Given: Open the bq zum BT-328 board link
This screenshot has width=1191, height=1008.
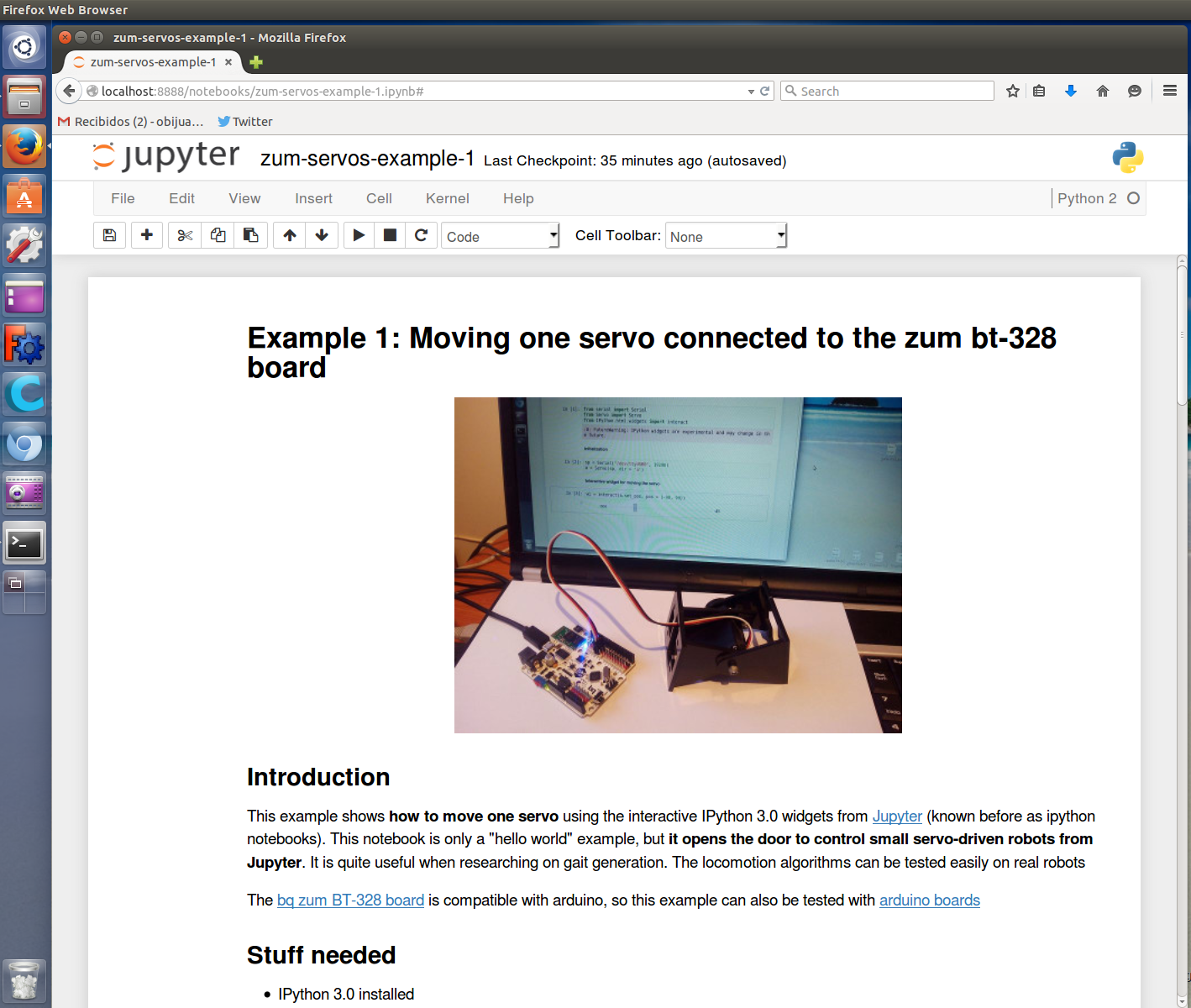Looking at the screenshot, I should pos(350,900).
